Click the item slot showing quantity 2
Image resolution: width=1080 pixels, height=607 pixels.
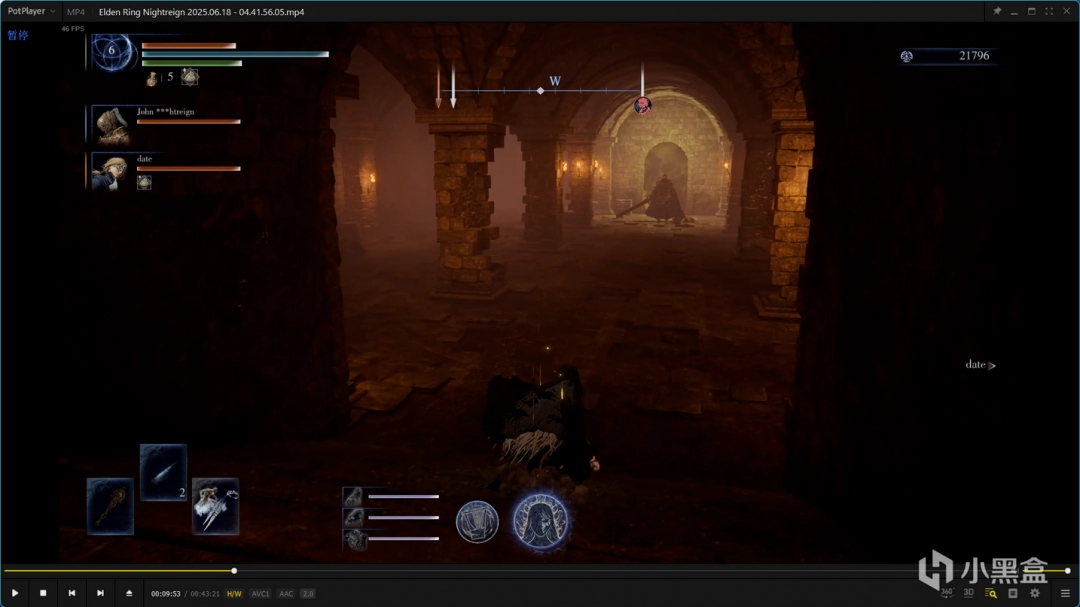click(163, 472)
